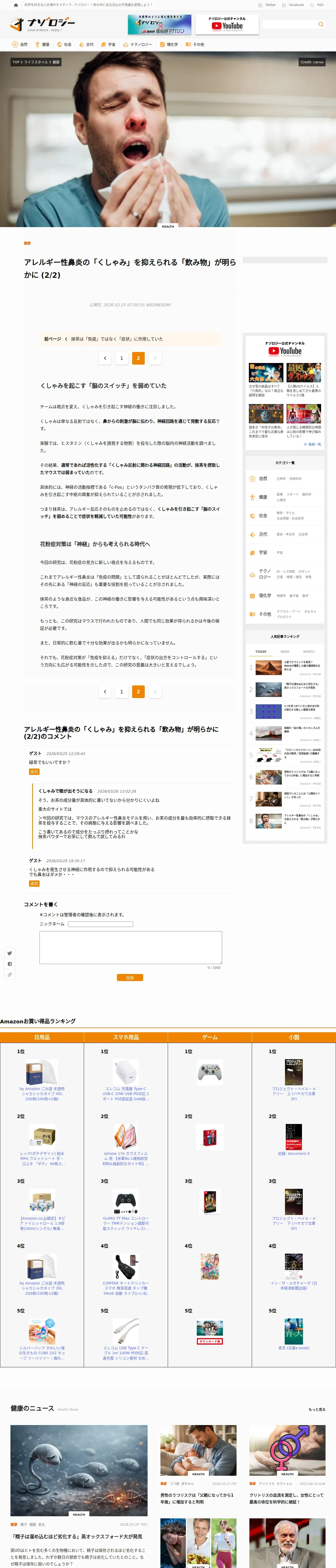Click the 返信 button under 緑茶でもいいですか？
This screenshot has width=336, height=1568.
point(34,772)
